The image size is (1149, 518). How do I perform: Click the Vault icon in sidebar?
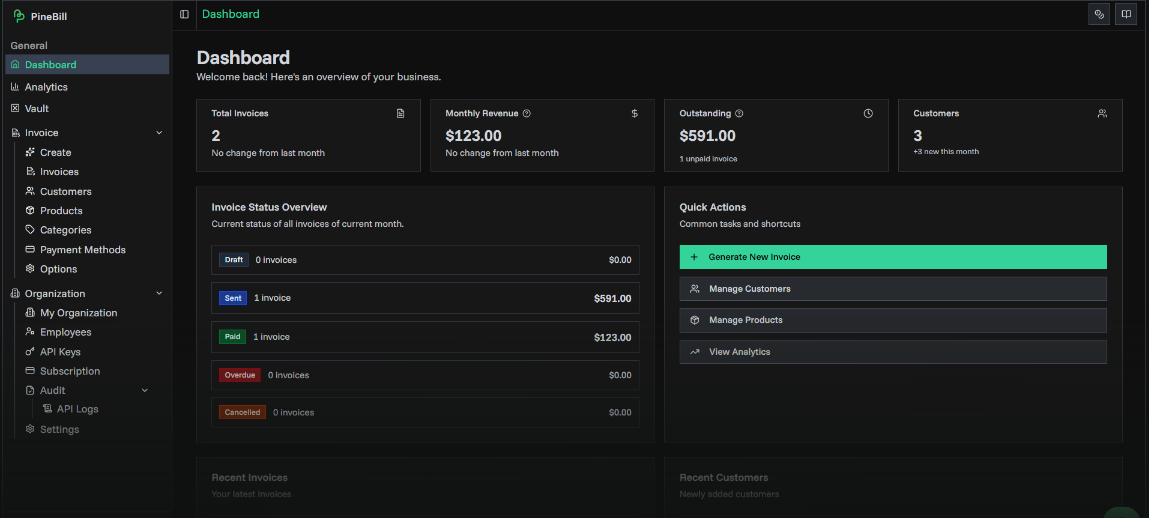[x=15, y=108]
